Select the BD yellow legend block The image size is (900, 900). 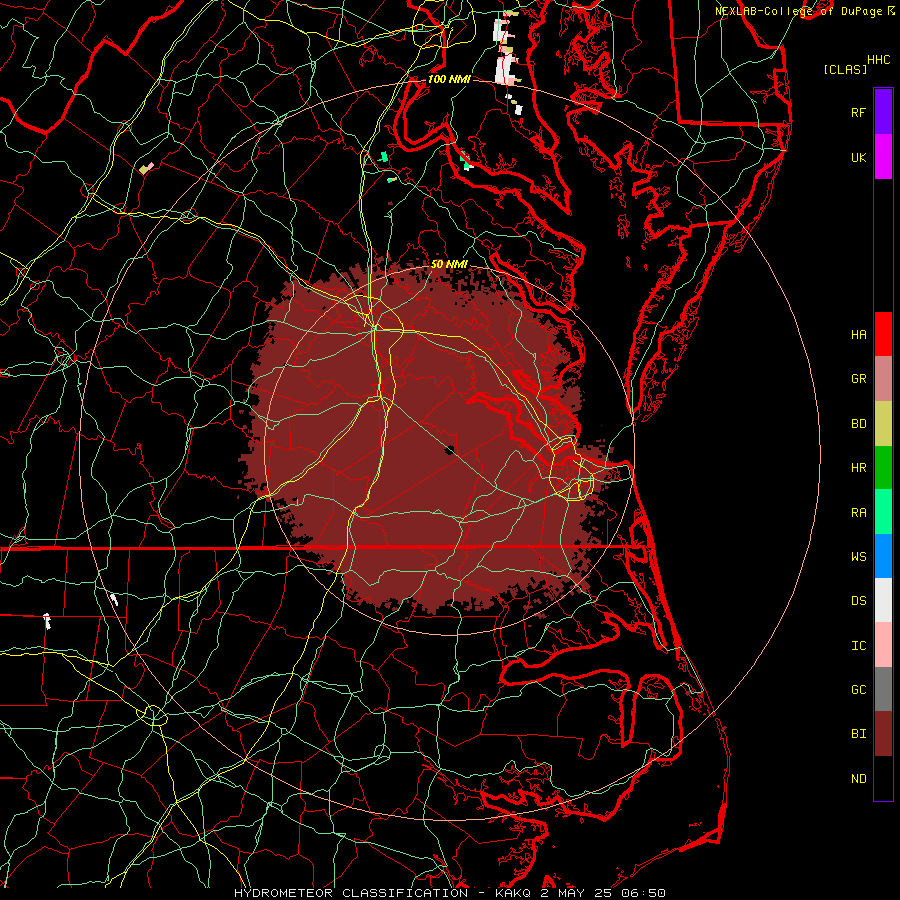(883, 423)
